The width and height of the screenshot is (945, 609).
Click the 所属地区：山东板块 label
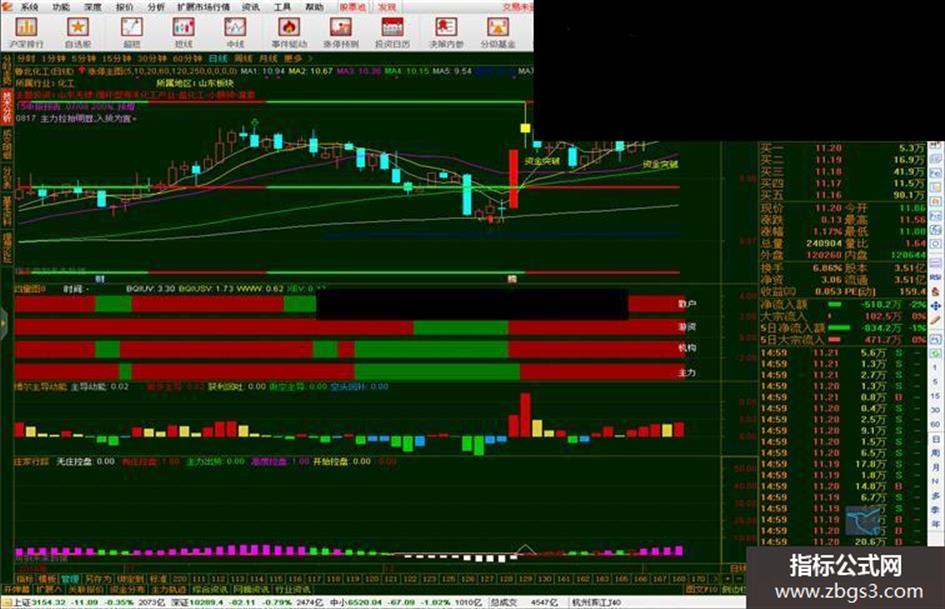pyautogui.click(x=195, y=83)
